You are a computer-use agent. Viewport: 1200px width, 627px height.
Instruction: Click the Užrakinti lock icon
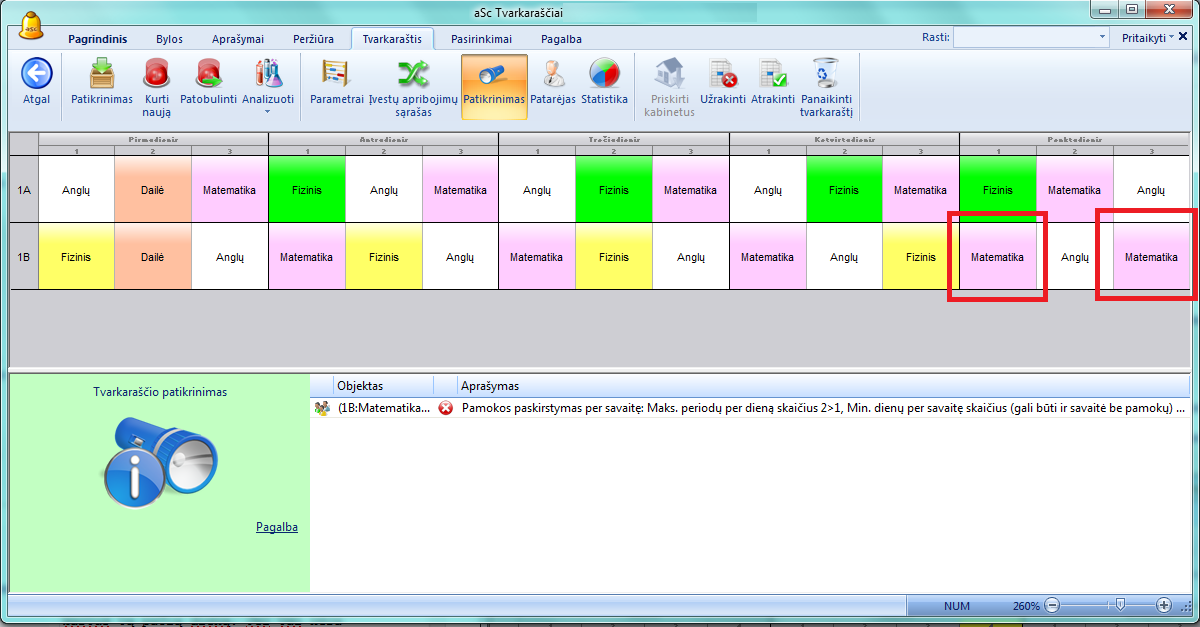point(722,74)
